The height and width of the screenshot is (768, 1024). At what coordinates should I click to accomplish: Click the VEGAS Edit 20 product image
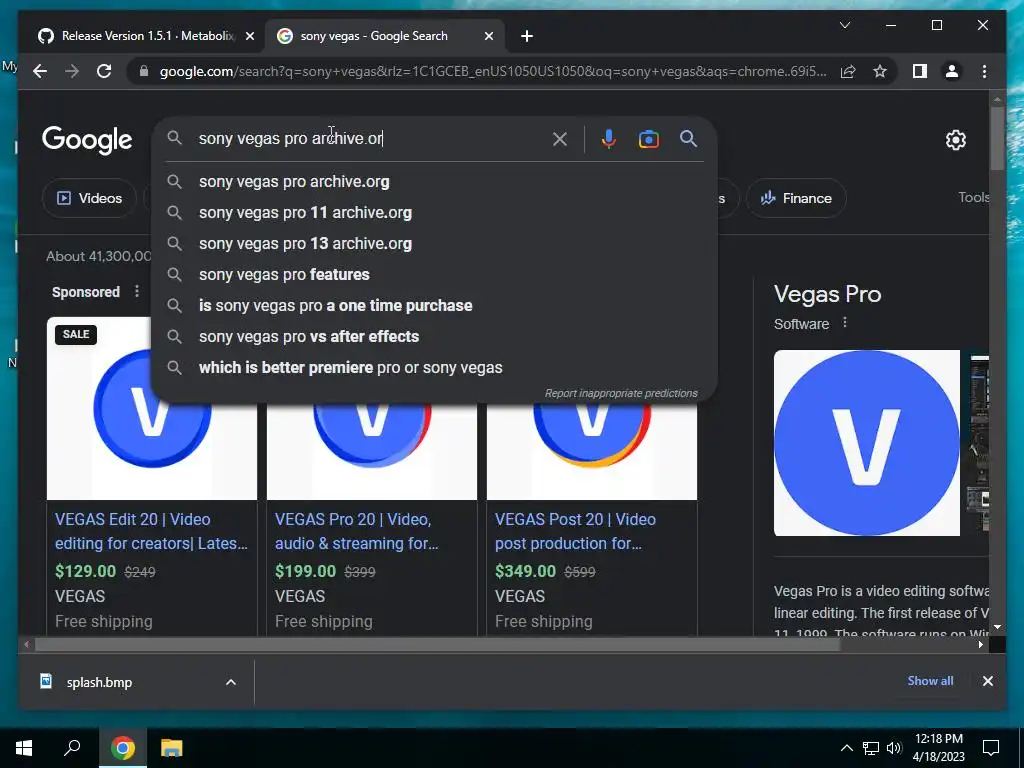click(x=152, y=451)
